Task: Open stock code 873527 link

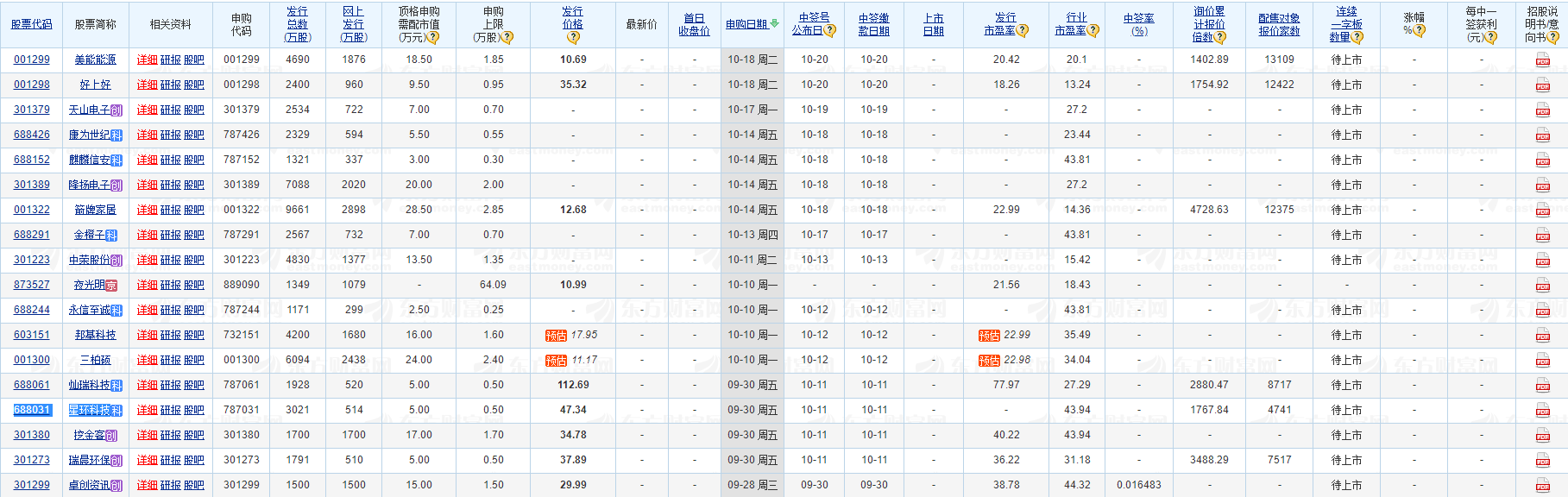Action: [32, 285]
